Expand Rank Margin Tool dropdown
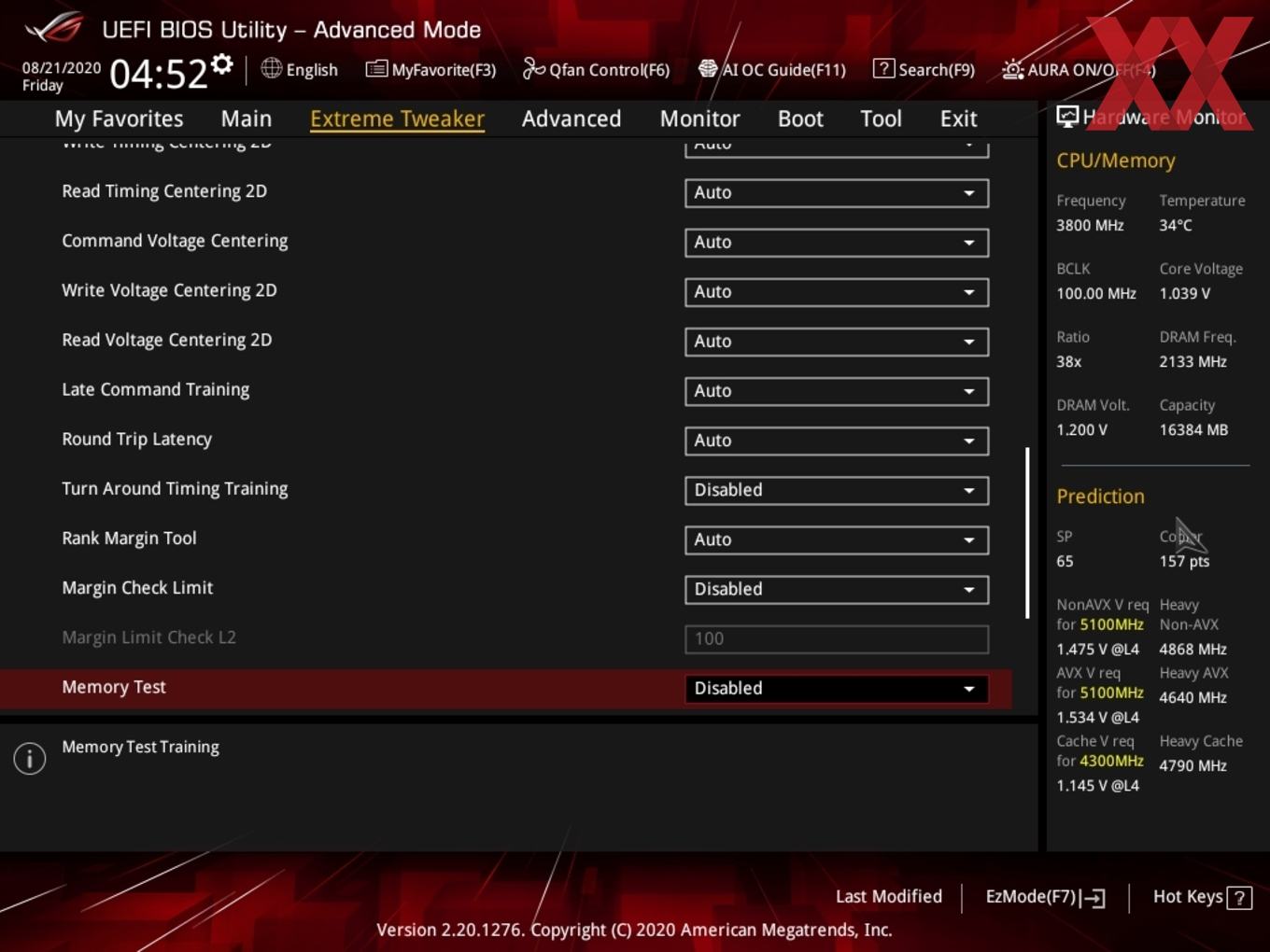1270x952 pixels. [x=837, y=539]
